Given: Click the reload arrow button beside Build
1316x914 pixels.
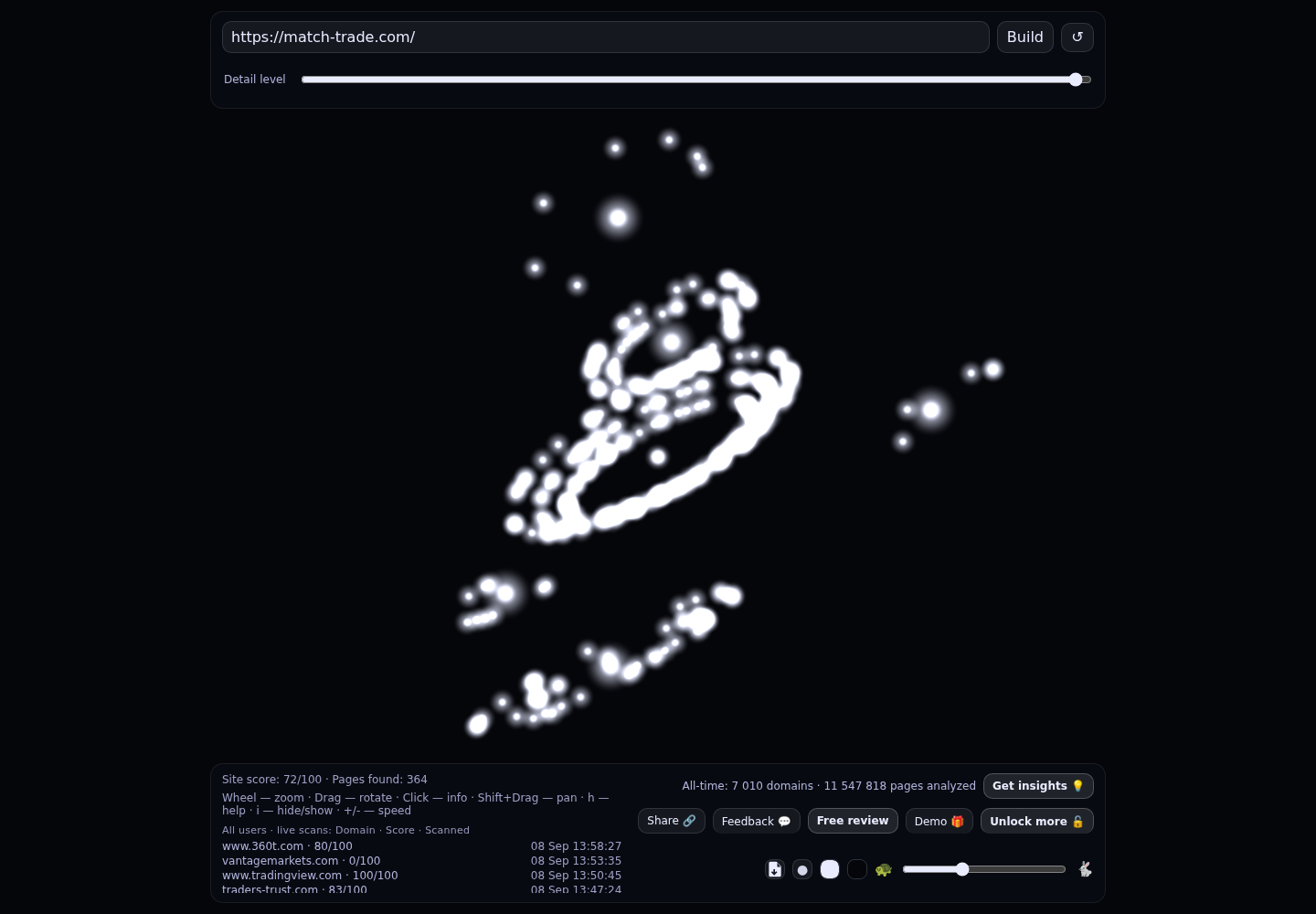Looking at the screenshot, I should pos(1077,37).
